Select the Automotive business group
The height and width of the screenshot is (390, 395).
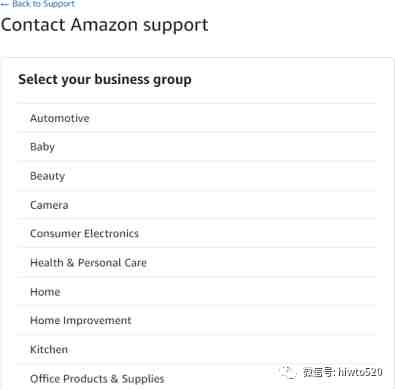coord(196,118)
